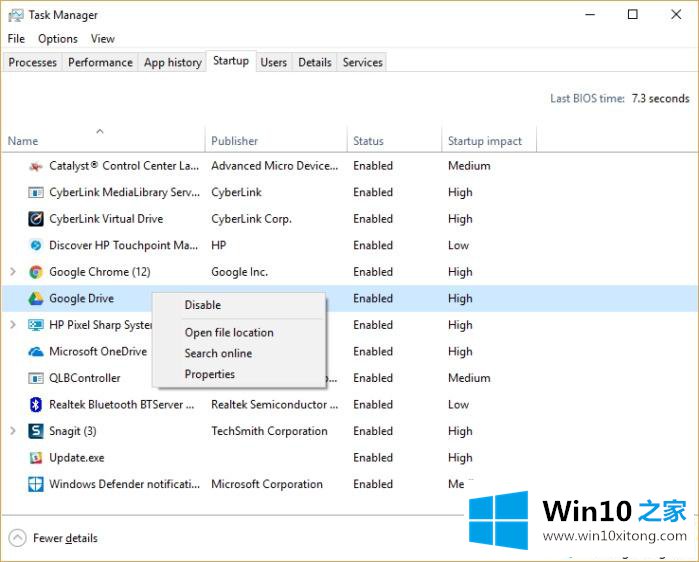Click the Last BIOS time 7.3 seconds value
Viewport: 699px width, 562px height.
pos(660,98)
